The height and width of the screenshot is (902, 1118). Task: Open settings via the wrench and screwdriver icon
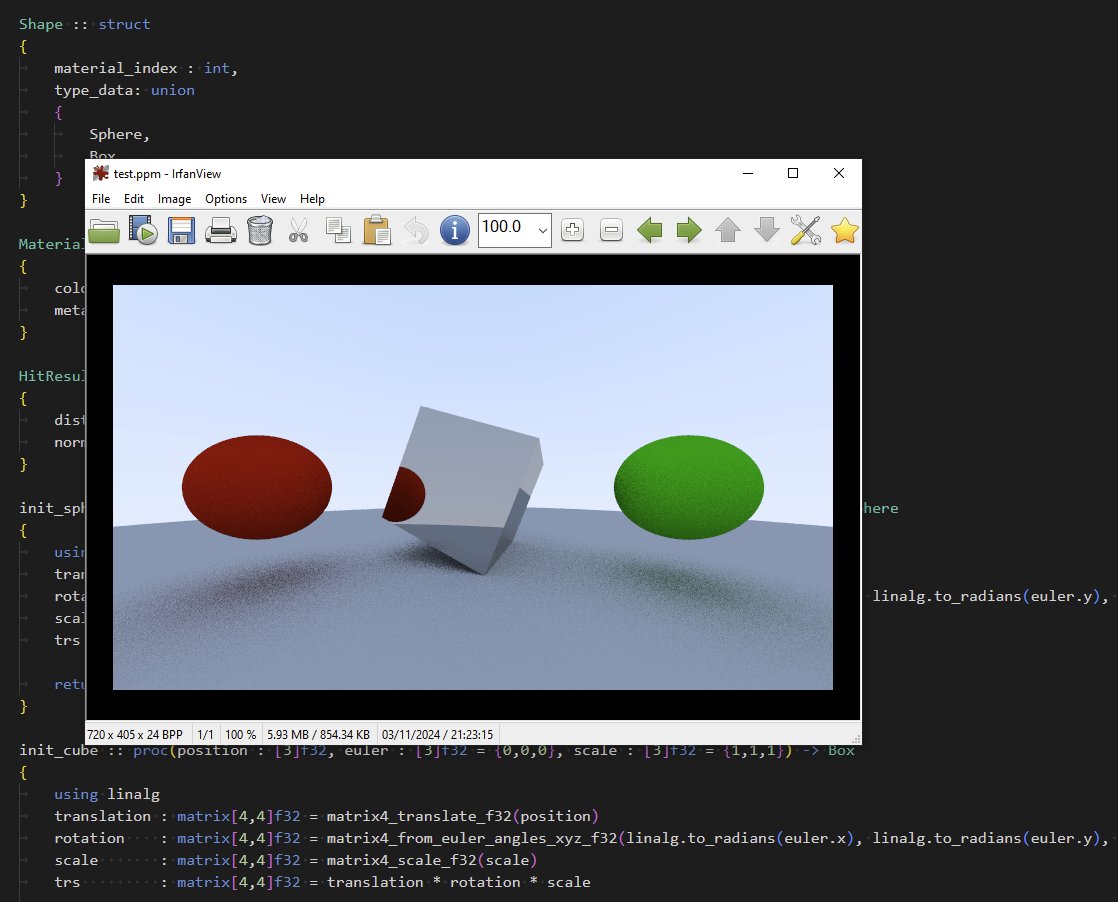pos(806,230)
